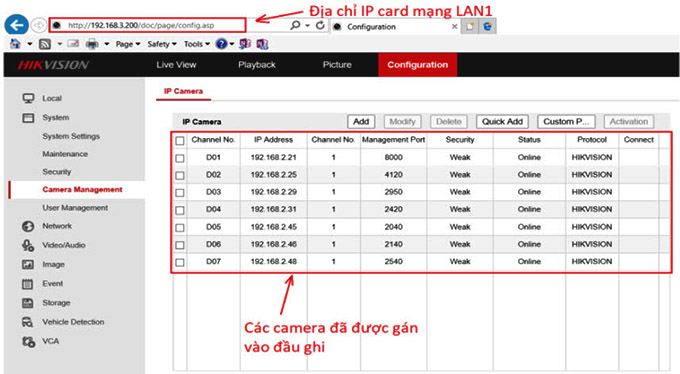Select the IP Camera sub-tab
This screenshot has width=680, height=374.
point(183,91)
